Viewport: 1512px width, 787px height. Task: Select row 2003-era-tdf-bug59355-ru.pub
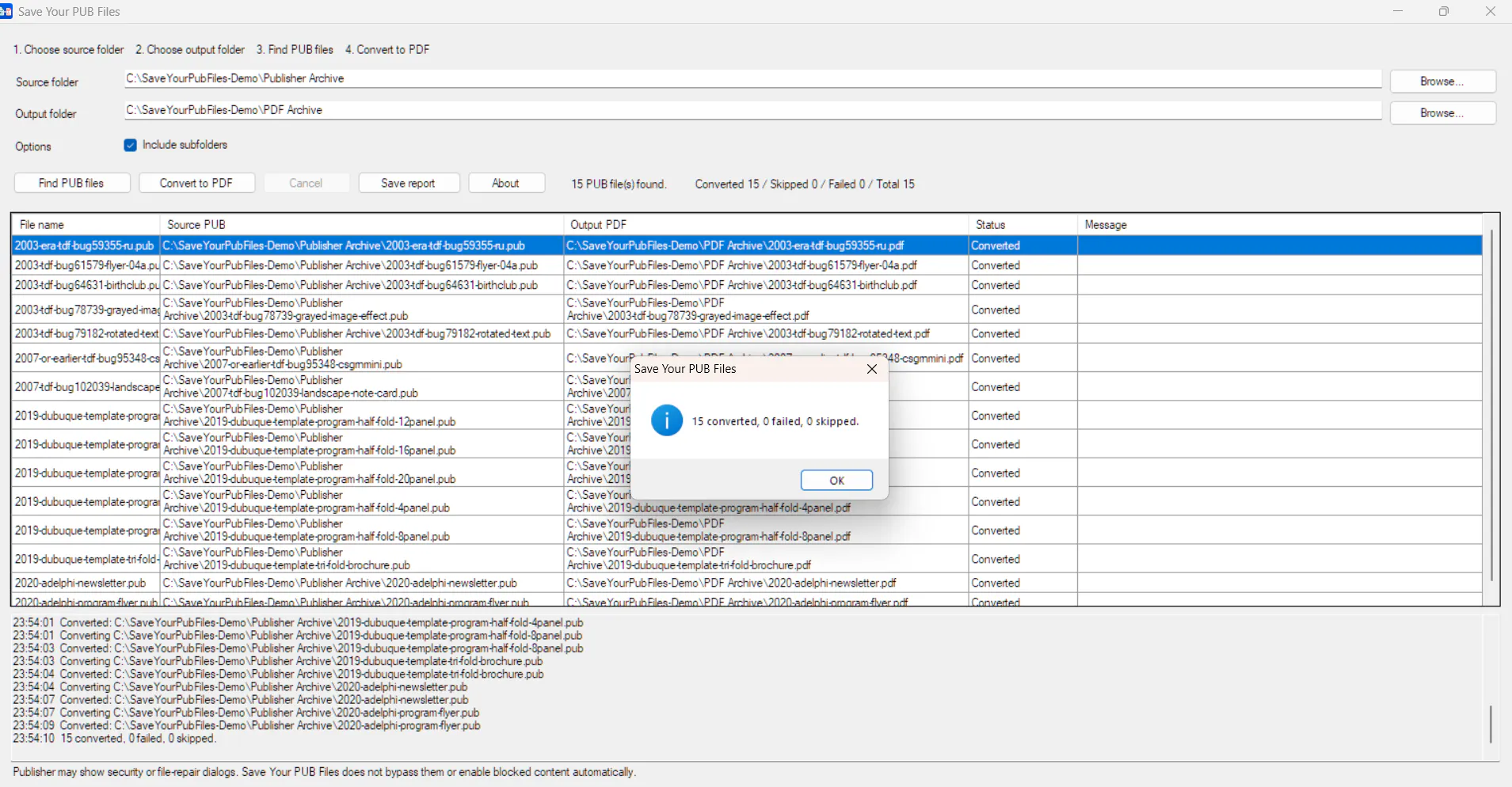click(x=747, y=245)
